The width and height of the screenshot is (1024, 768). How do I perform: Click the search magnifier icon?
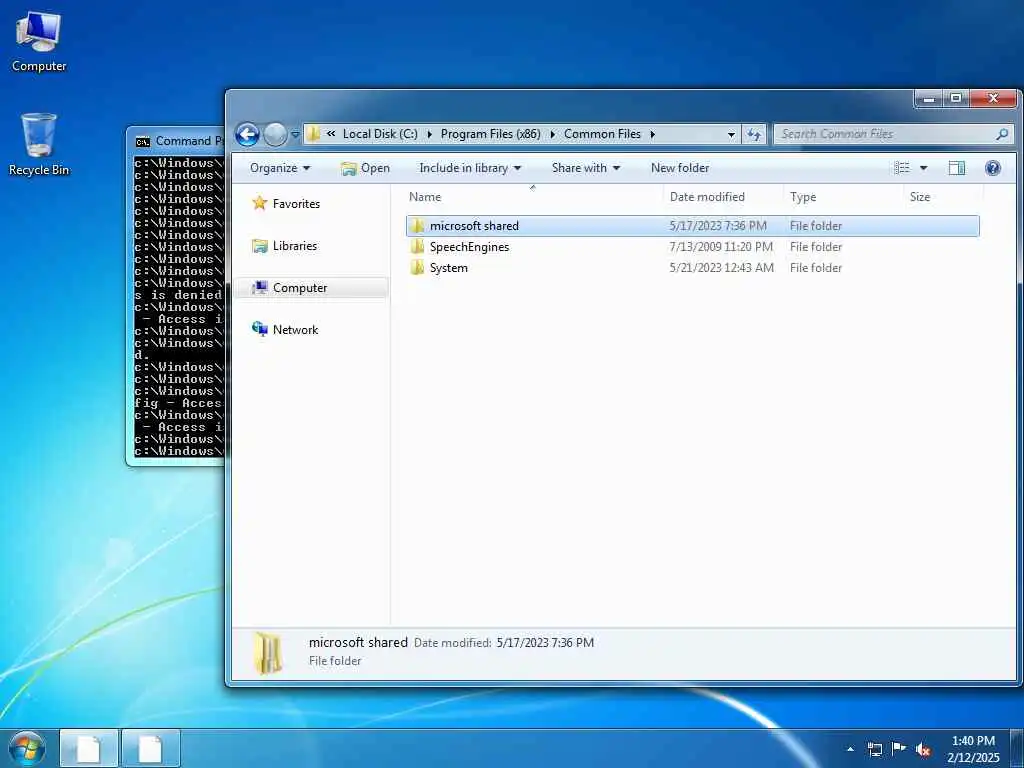[1002, 134]
